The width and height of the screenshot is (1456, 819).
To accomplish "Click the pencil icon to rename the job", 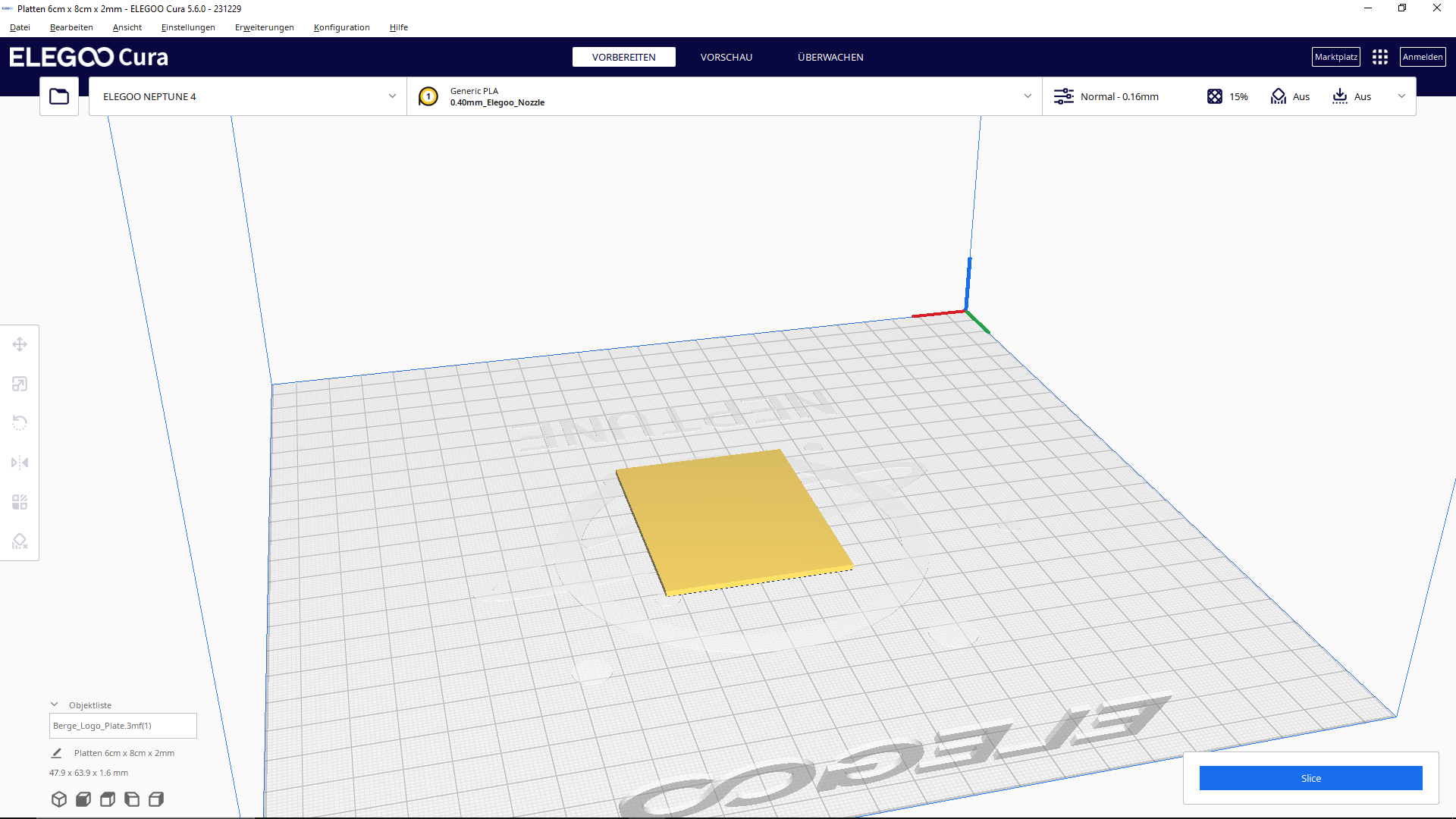I will [x=56, y=753].
